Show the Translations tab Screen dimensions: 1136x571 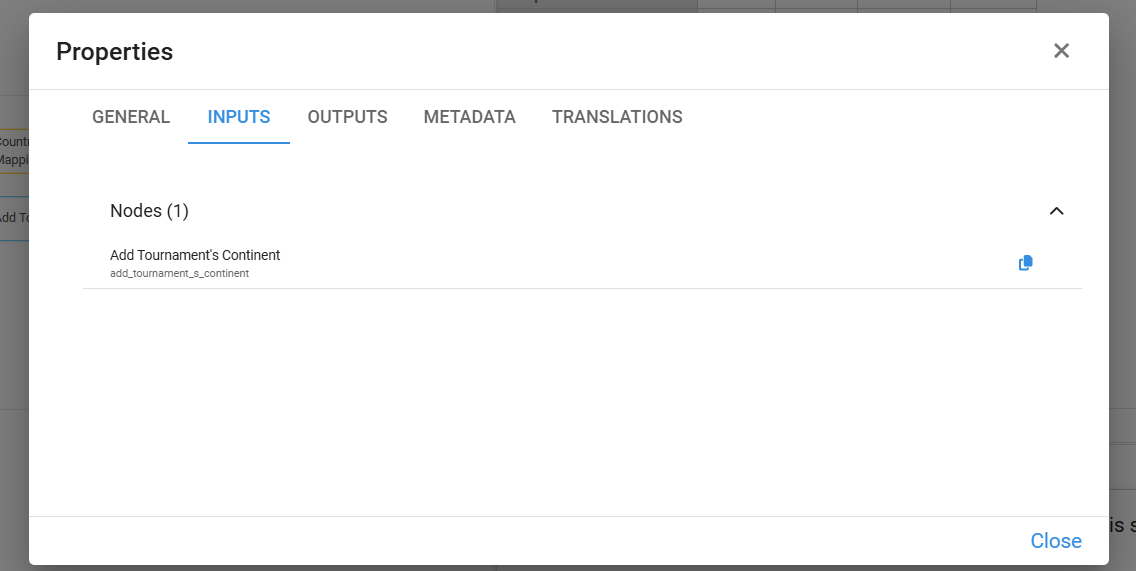click(617, 117)
